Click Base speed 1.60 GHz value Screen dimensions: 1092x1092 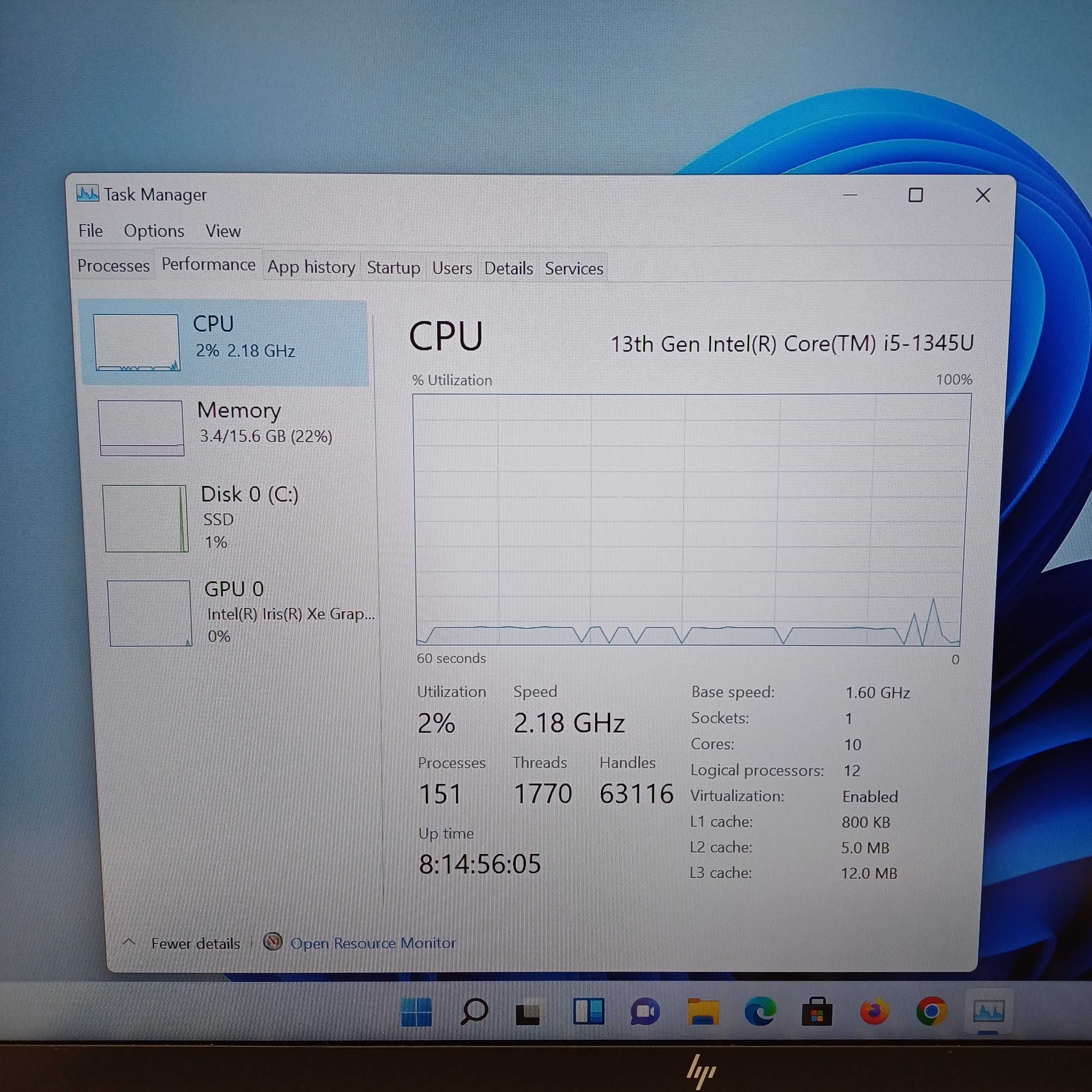point(877,692)
